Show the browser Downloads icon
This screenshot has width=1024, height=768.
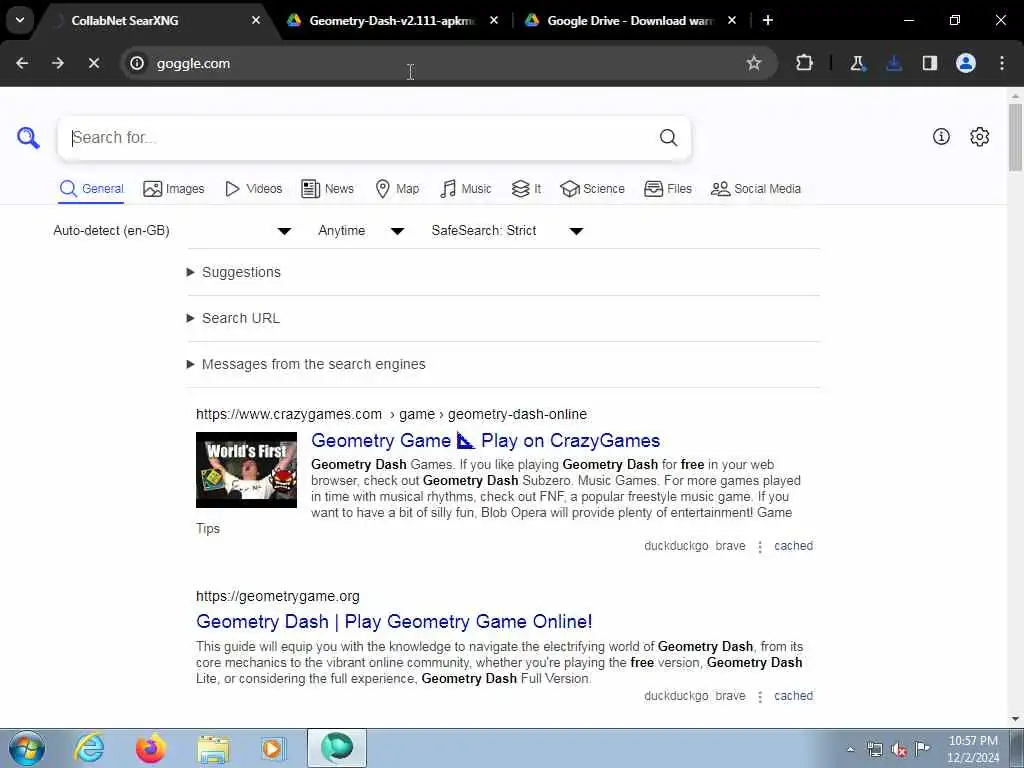pyautogui.click(x=894, y=63)
